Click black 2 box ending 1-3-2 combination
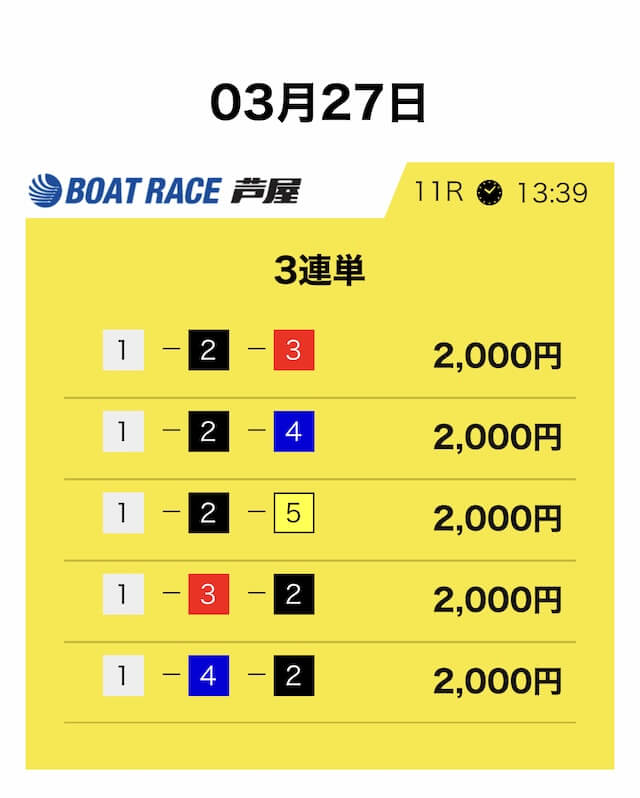The image size is (640, 798). [x=294, y=594]
